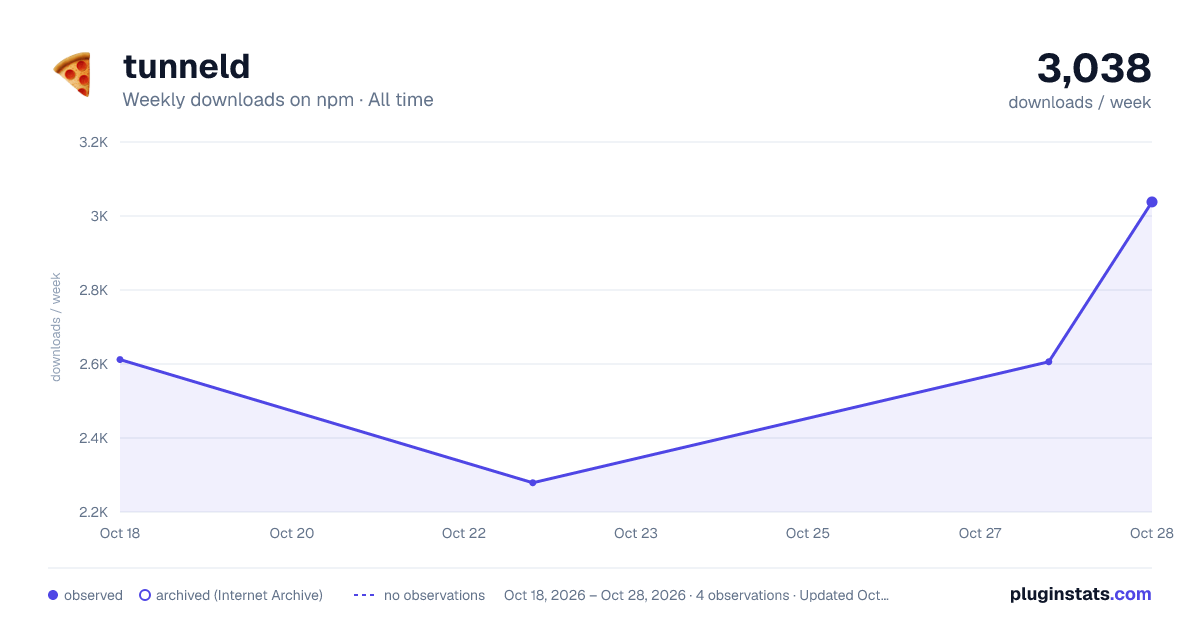Click the 3,038 downloads count

1094,68
